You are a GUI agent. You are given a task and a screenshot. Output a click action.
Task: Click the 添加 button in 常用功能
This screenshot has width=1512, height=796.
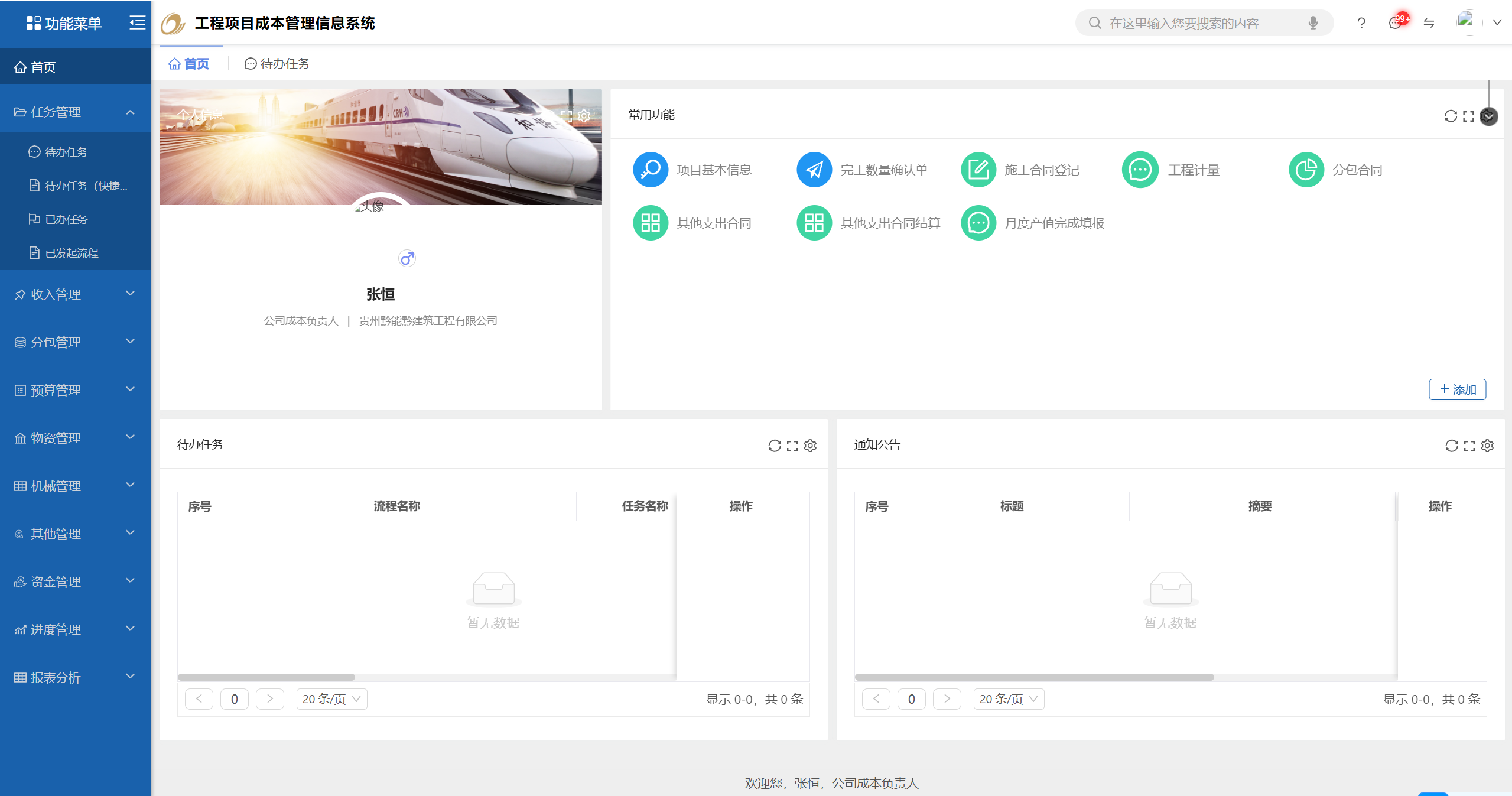[x=1457, y=389]
